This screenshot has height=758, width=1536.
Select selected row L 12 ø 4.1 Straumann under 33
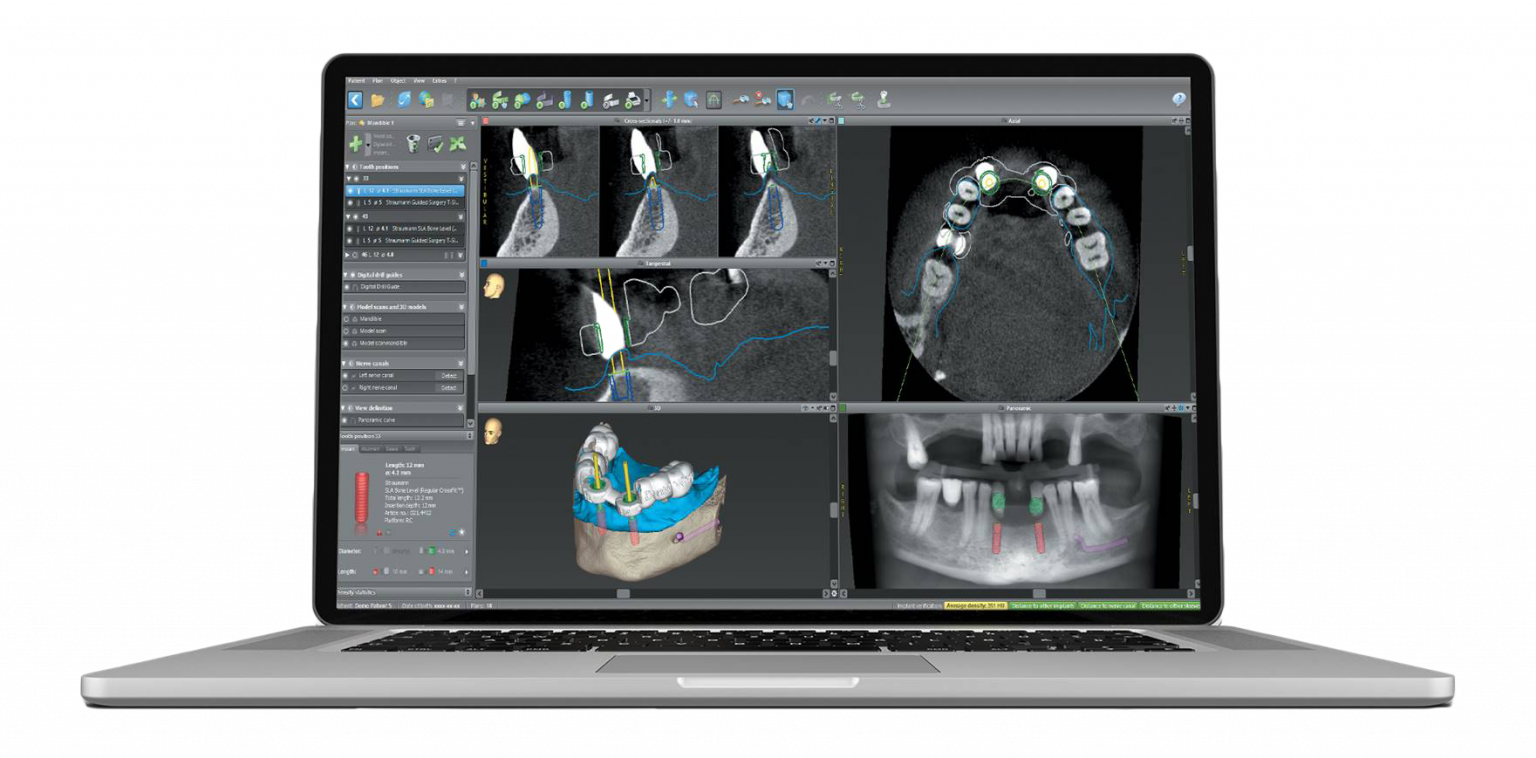click(x=405, y=190)
